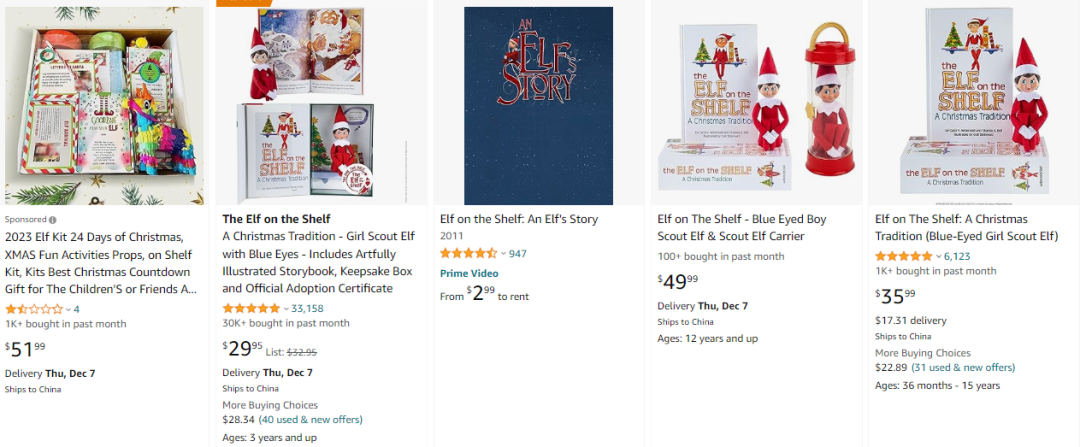This screenshot has width=1080, height=447.
Task: Click star rating of Girl Scout Elf storybook set
Action: pos(251,308)
